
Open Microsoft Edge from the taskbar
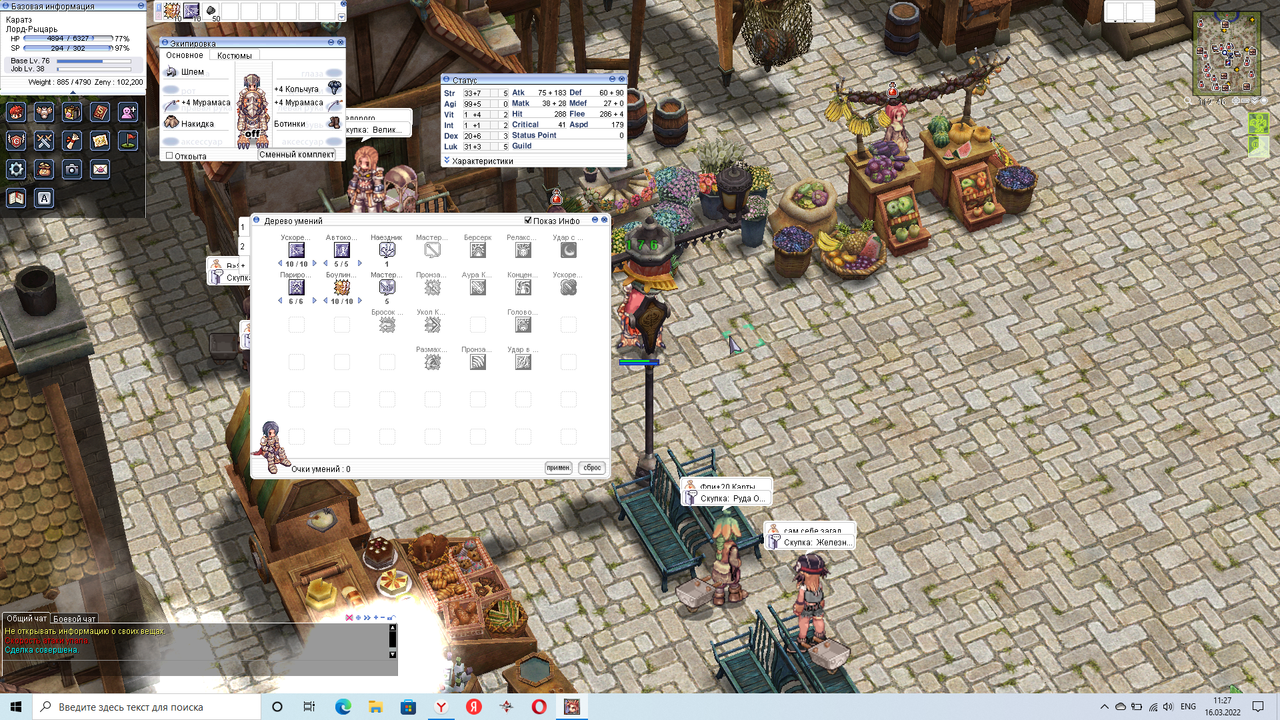[343, 706]
